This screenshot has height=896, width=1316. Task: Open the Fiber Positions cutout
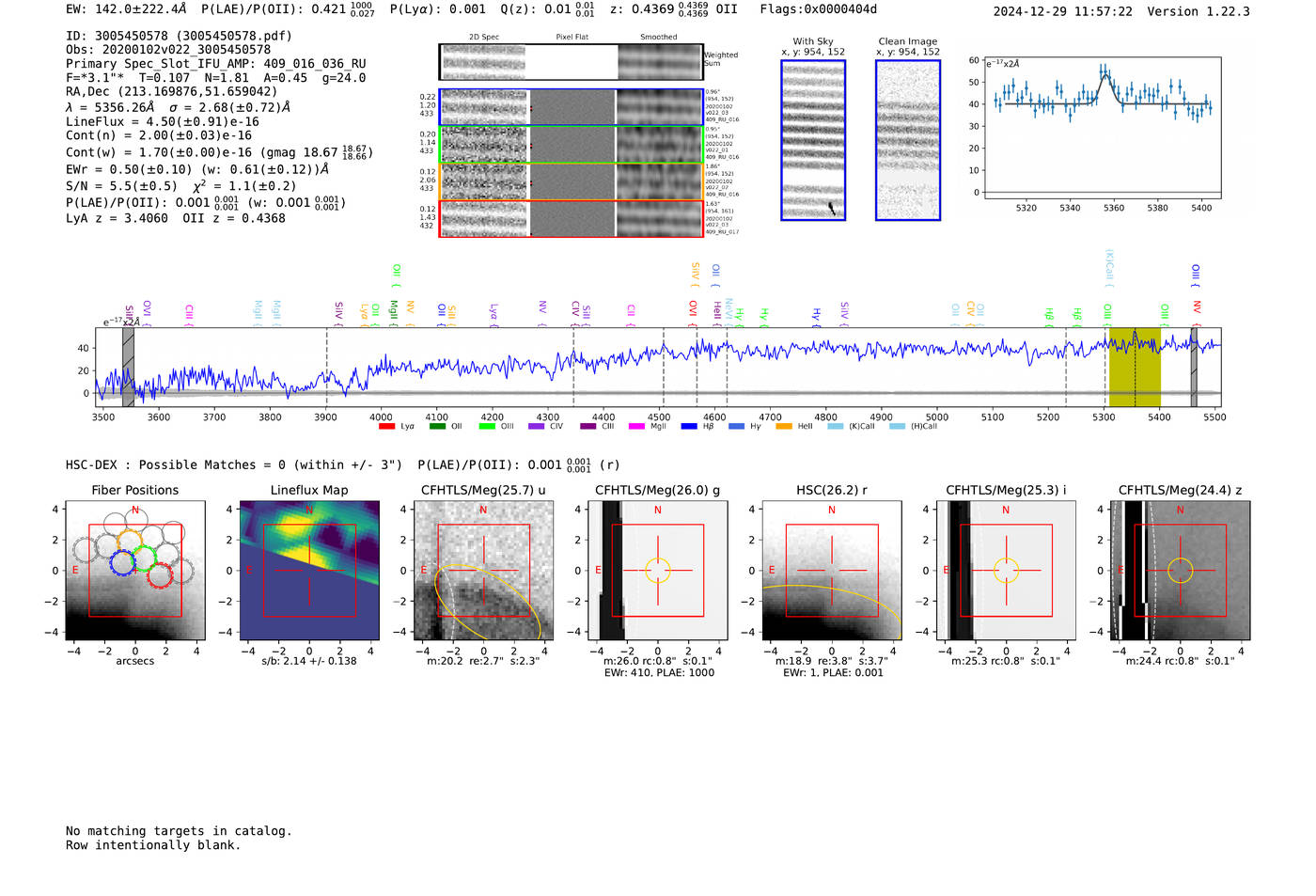(135, 571)
